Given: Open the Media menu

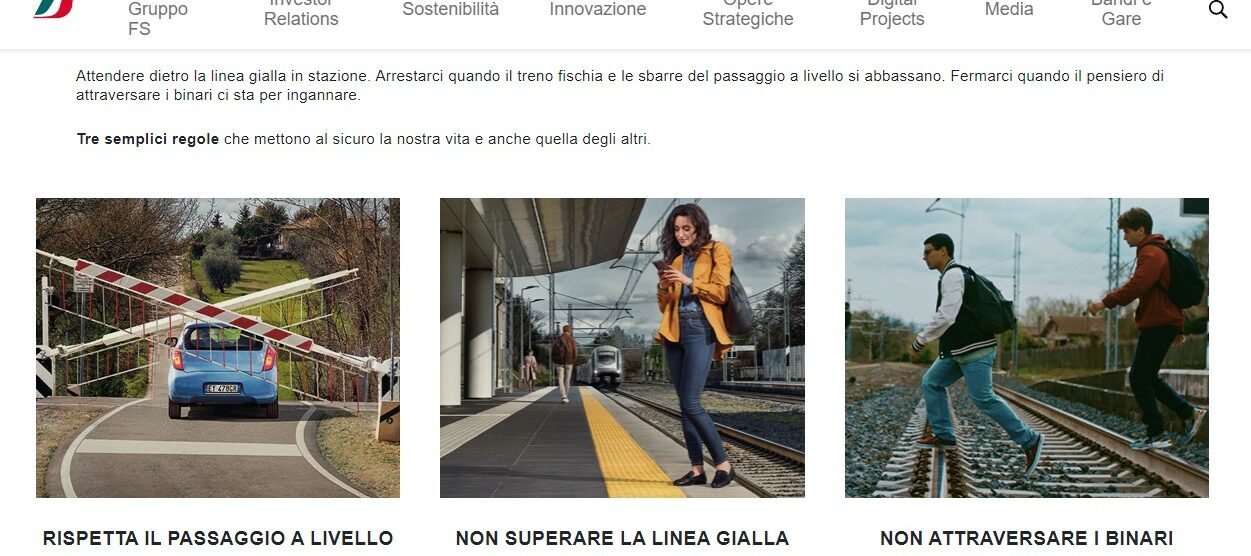Looking at the screenshot, I should (x=1009, y=9).
